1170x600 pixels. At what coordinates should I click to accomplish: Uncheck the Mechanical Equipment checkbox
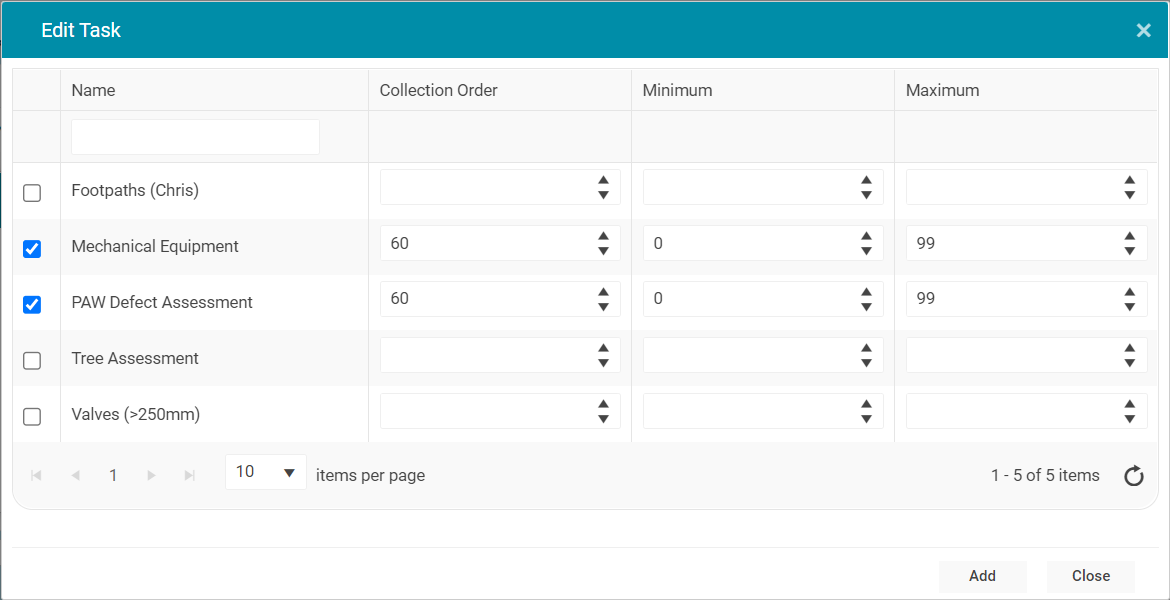point(32,249)
